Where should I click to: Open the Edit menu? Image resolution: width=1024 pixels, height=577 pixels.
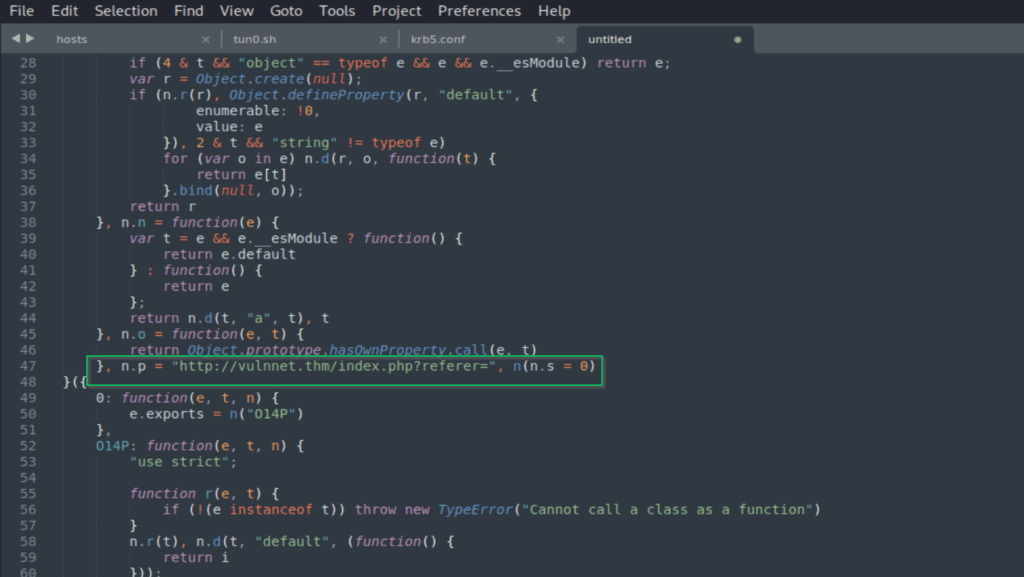pos(64,11)
